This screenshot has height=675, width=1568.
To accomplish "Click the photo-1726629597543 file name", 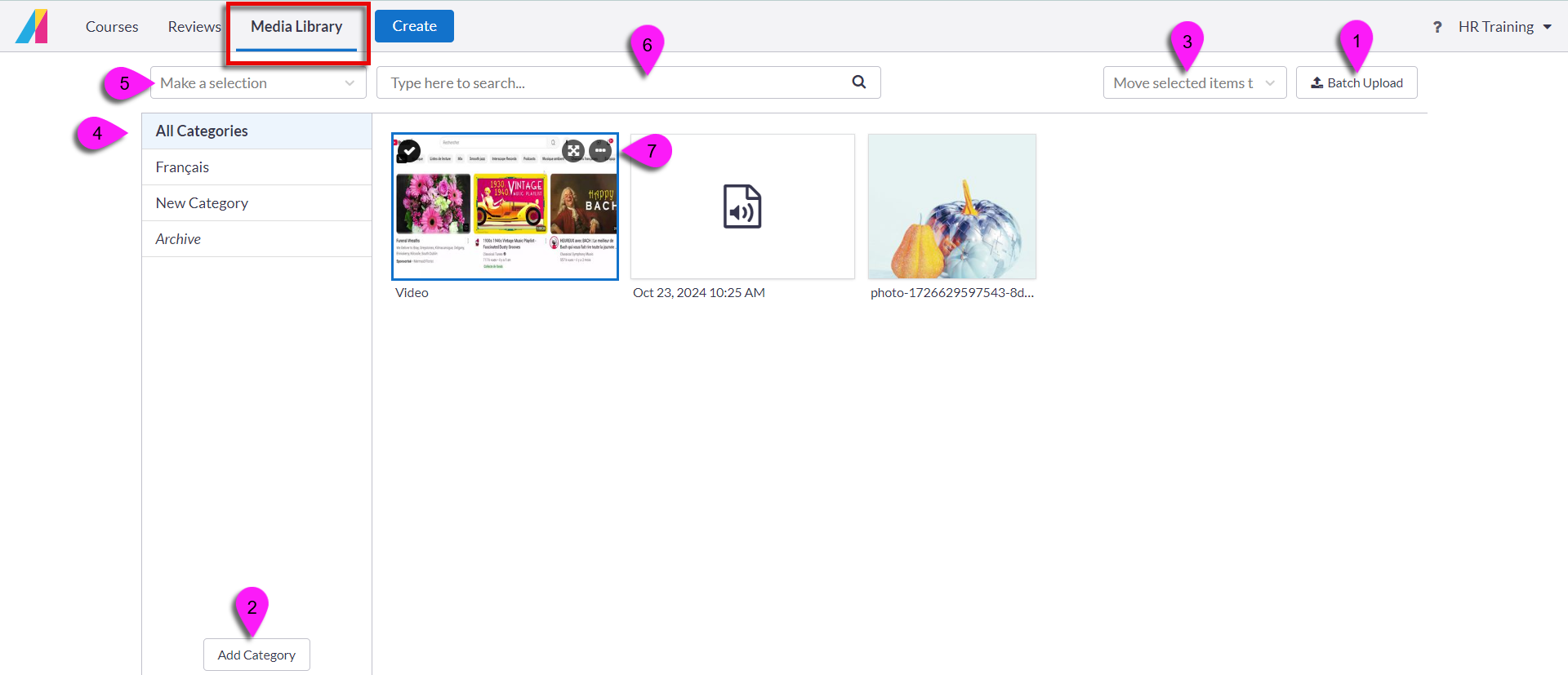I will coord(952,292).
